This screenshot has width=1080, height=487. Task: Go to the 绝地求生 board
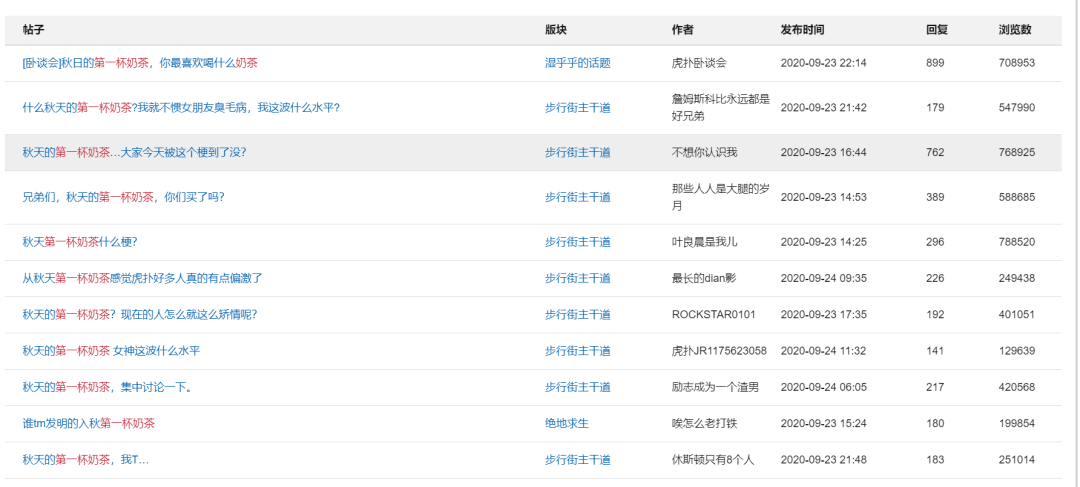coord(567,423)
